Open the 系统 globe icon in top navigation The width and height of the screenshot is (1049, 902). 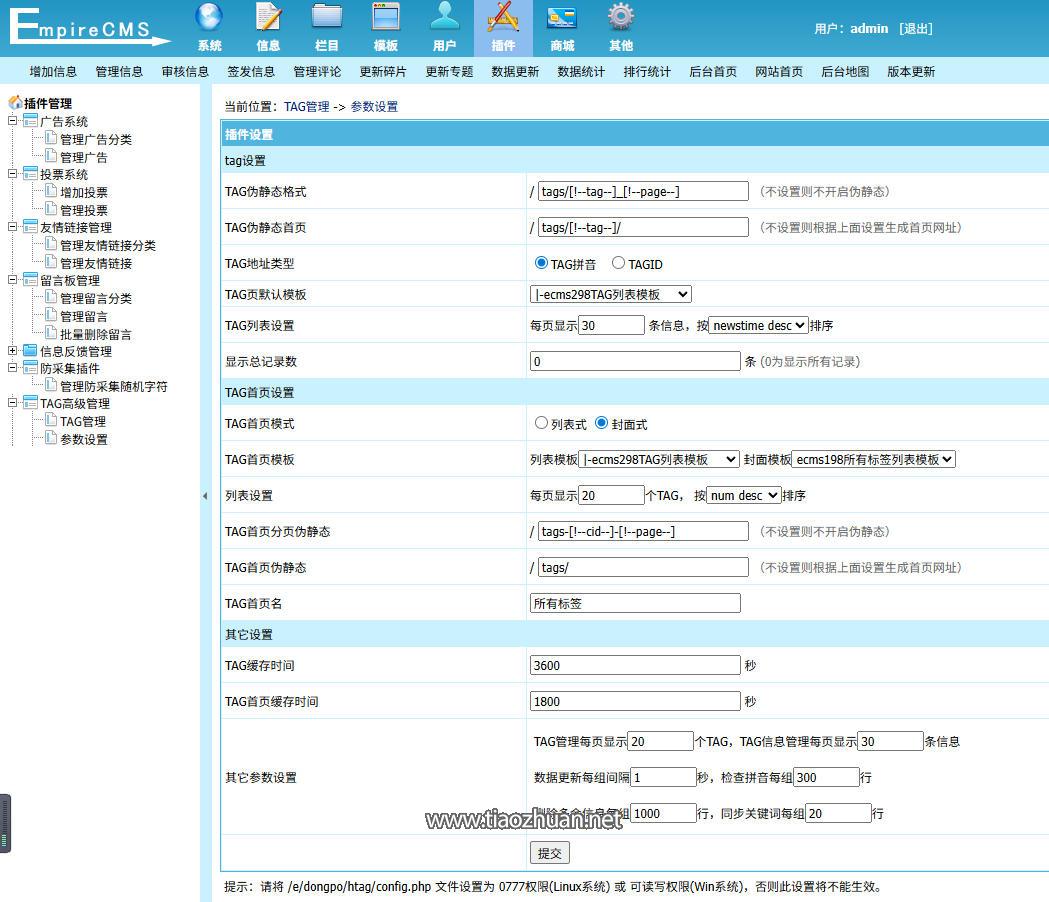coord(209,18)
